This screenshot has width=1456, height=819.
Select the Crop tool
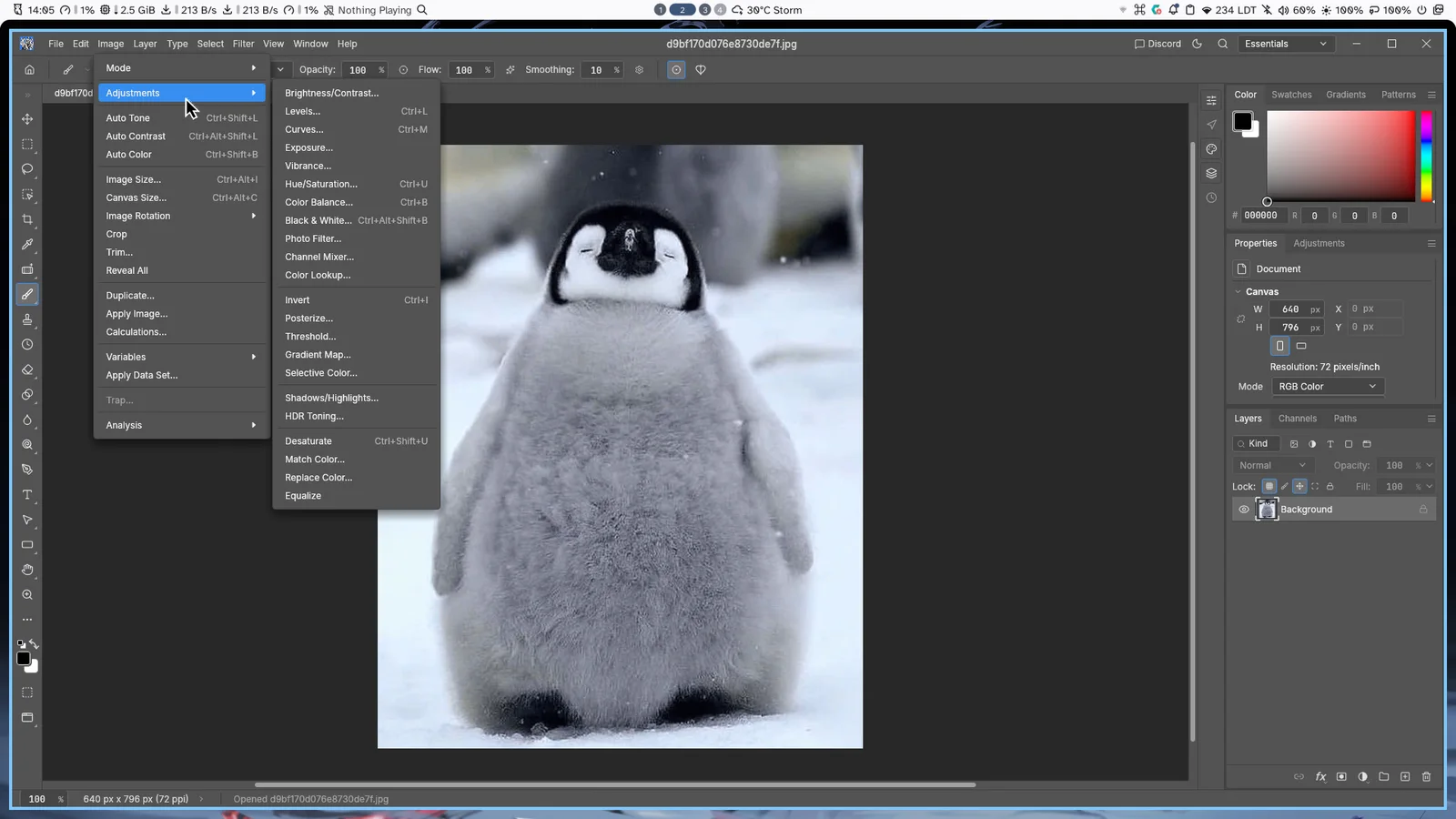[27, 219]
